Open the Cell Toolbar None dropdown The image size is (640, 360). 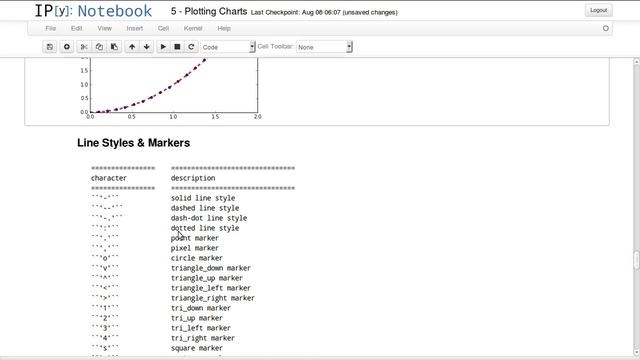tap(324, 47)
